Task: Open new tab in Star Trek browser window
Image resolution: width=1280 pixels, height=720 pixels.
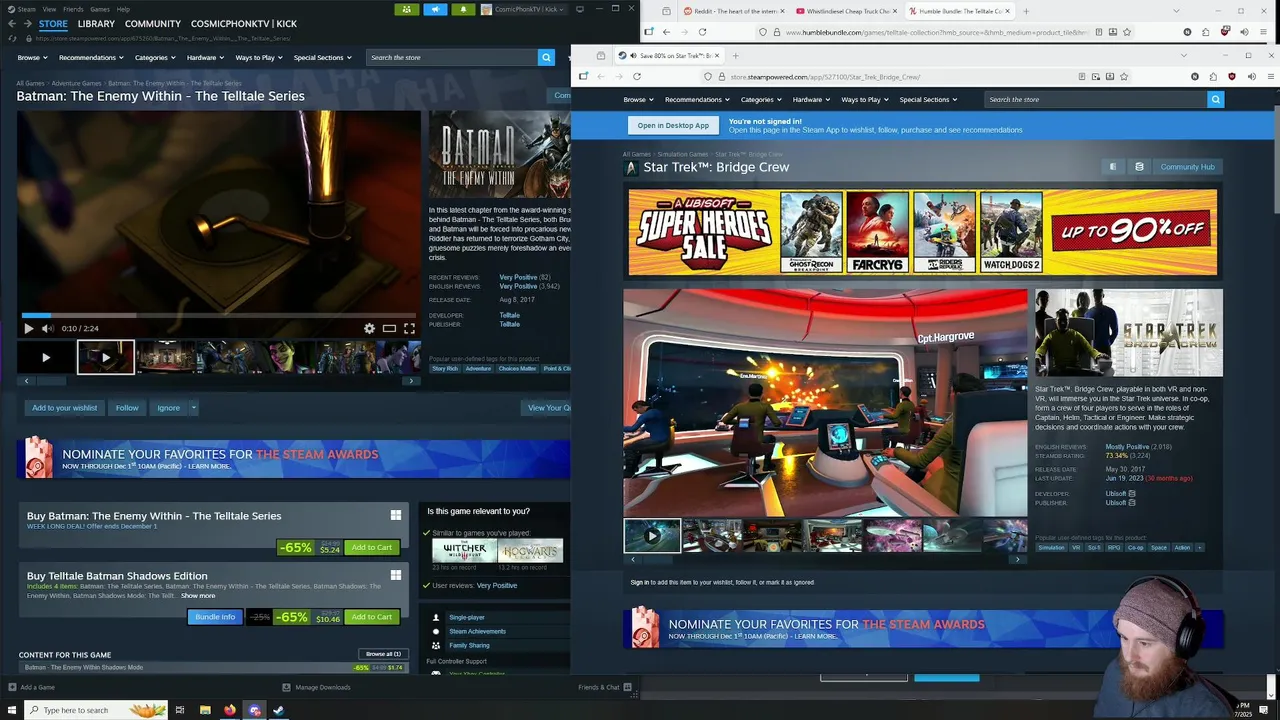Action: (x=735, y=55)
